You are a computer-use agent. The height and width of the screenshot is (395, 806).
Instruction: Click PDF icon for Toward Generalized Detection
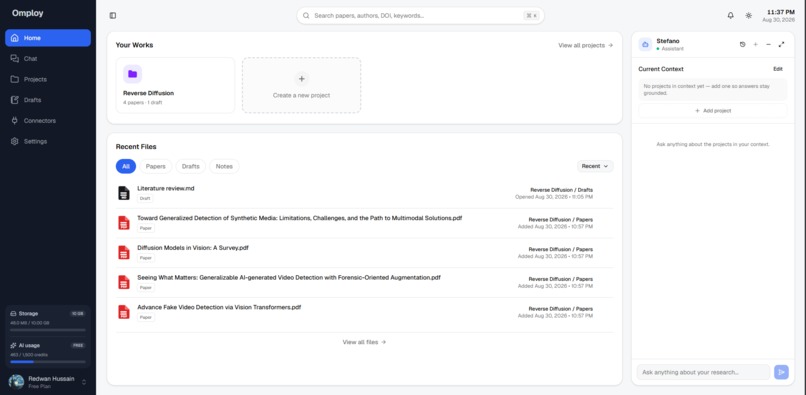(124, 223)
